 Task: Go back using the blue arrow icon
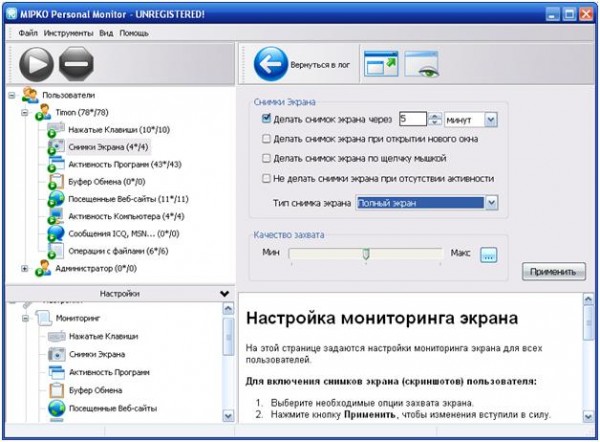[x=271, y=64]
